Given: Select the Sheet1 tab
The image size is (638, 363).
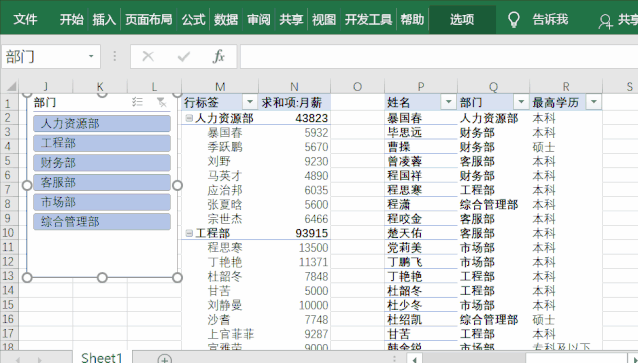Looking at the screenshot, I should (x=102, y=357).
